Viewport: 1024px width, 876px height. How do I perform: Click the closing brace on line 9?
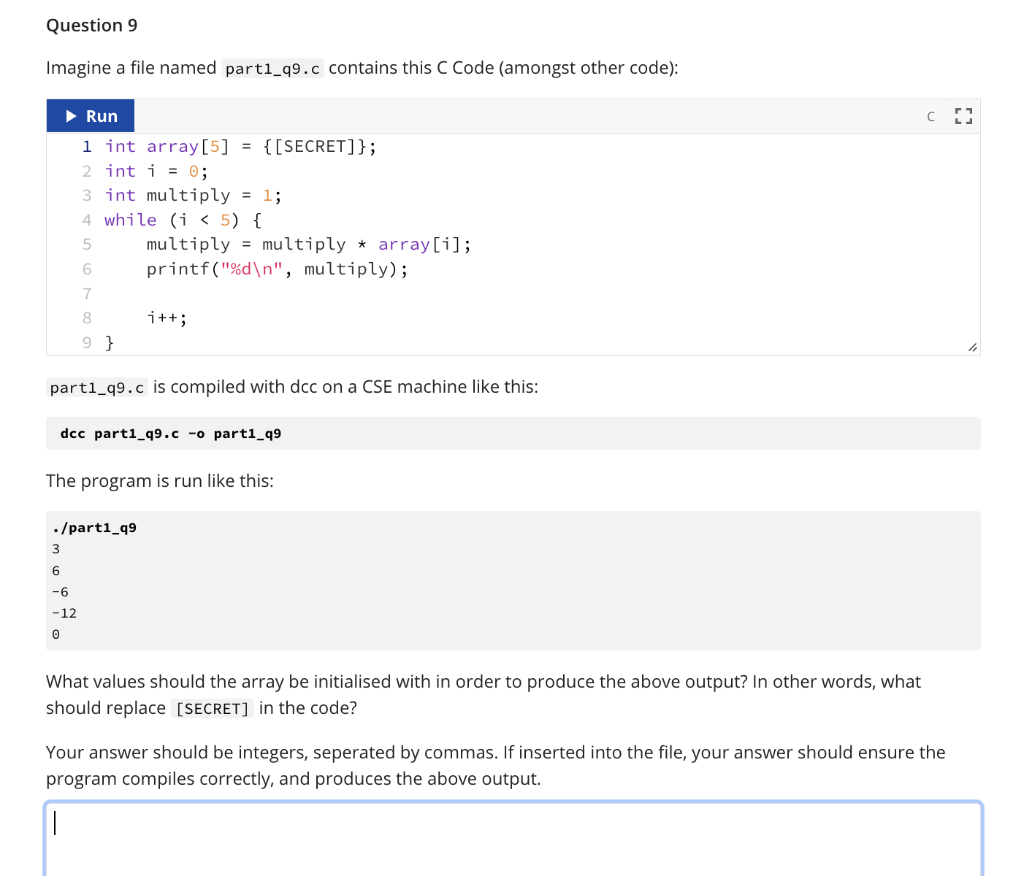point(107,342)
